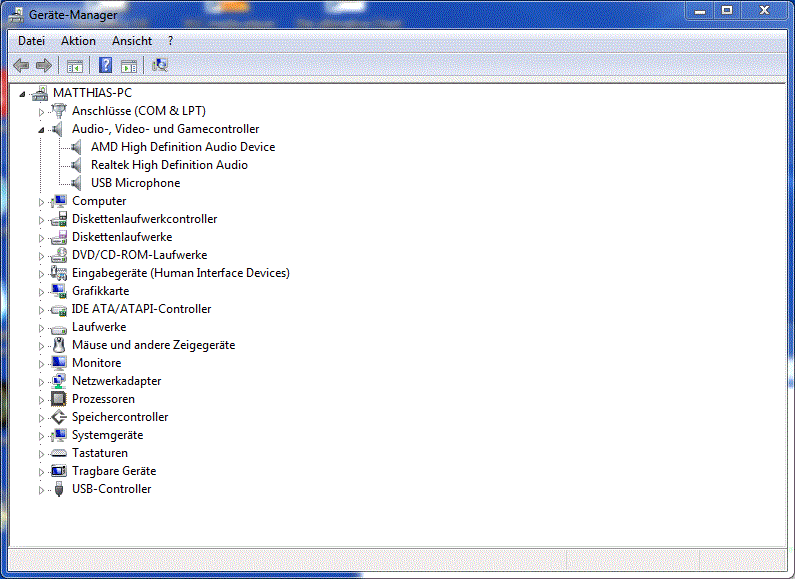Select Audio-, Video- und Gamecontroller label
The image size is (795, 579).
165,129
